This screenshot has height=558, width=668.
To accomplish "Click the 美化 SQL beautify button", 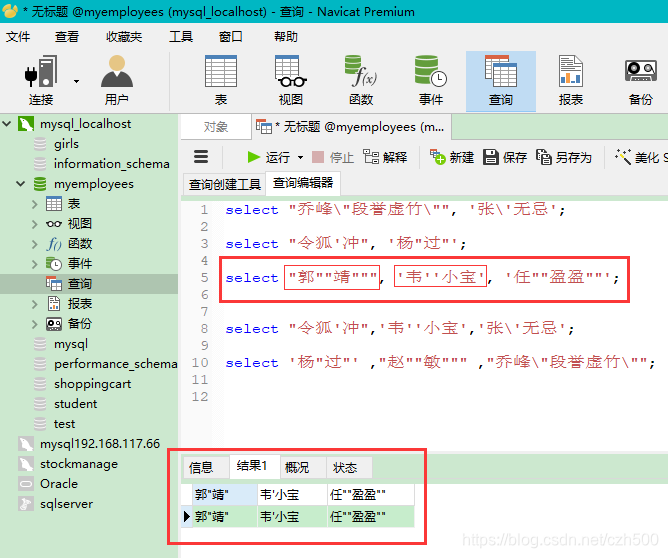I will pos(641,158).
